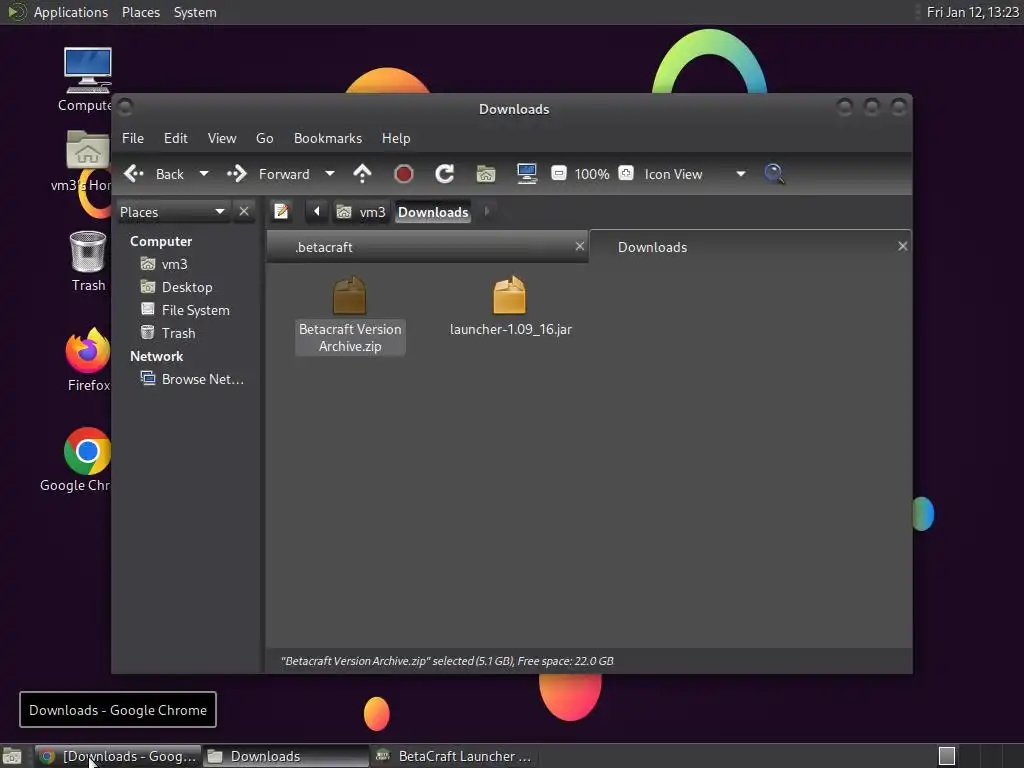Click the red Stop loading button
The height and width of the screenshot is (768, 1024).
coord(404,174)
